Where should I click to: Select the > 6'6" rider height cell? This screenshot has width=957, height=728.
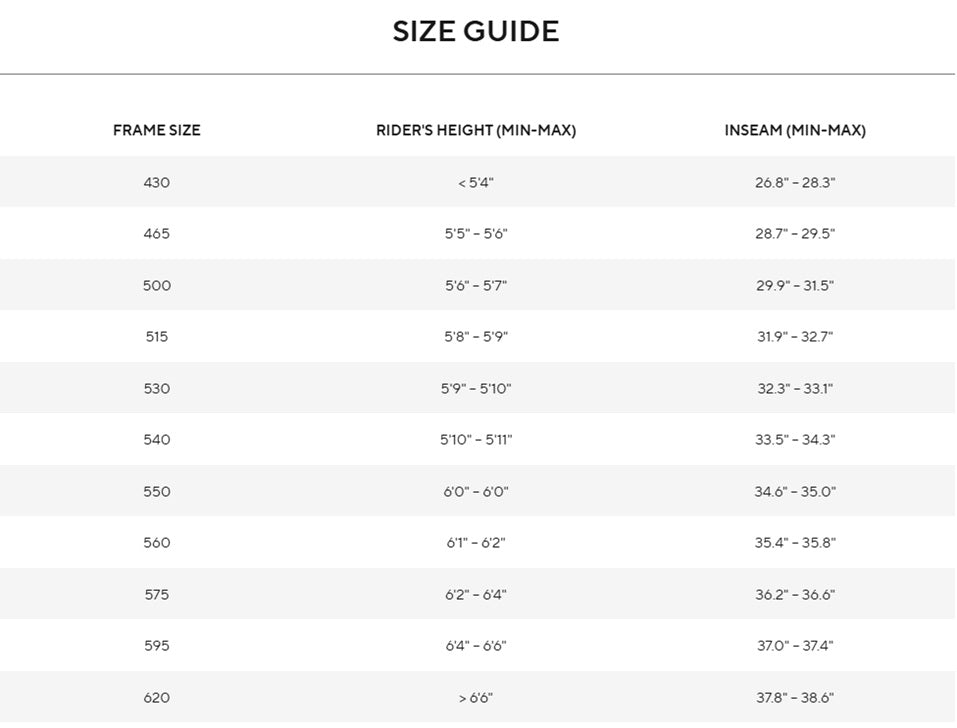click(x=476, y=697)
